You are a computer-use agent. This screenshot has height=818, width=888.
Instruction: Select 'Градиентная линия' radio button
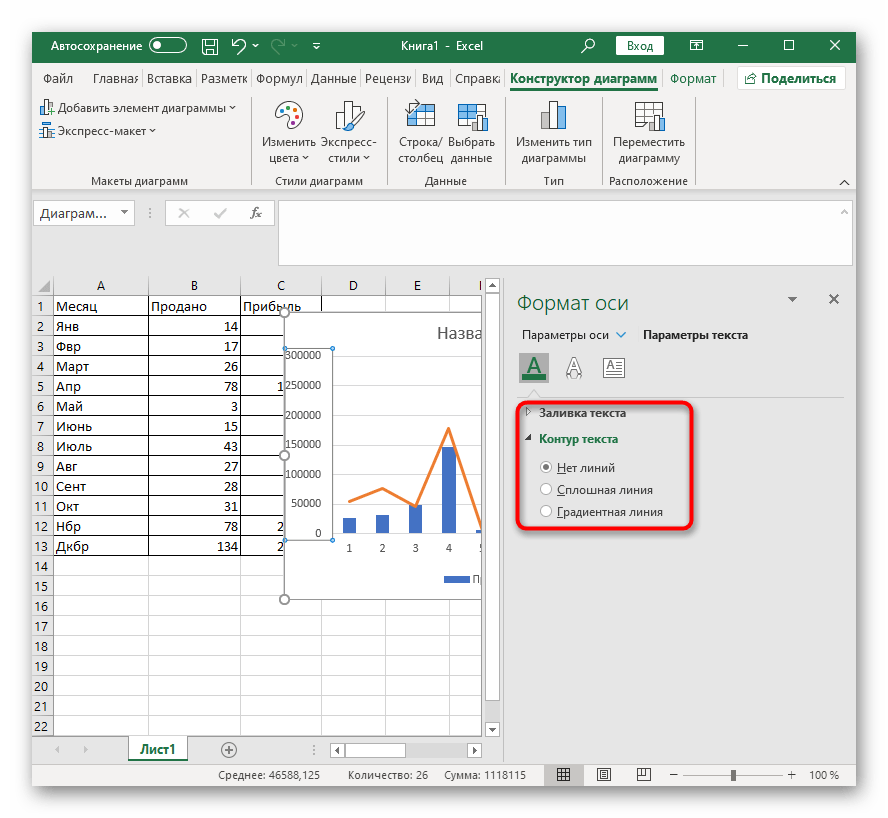click(545, 511)
